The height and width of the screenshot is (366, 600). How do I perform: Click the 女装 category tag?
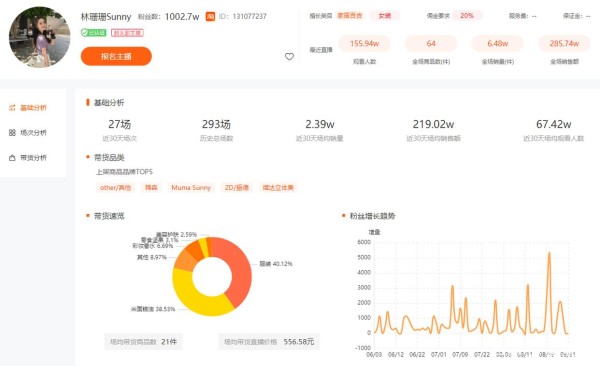coord(385,16)
